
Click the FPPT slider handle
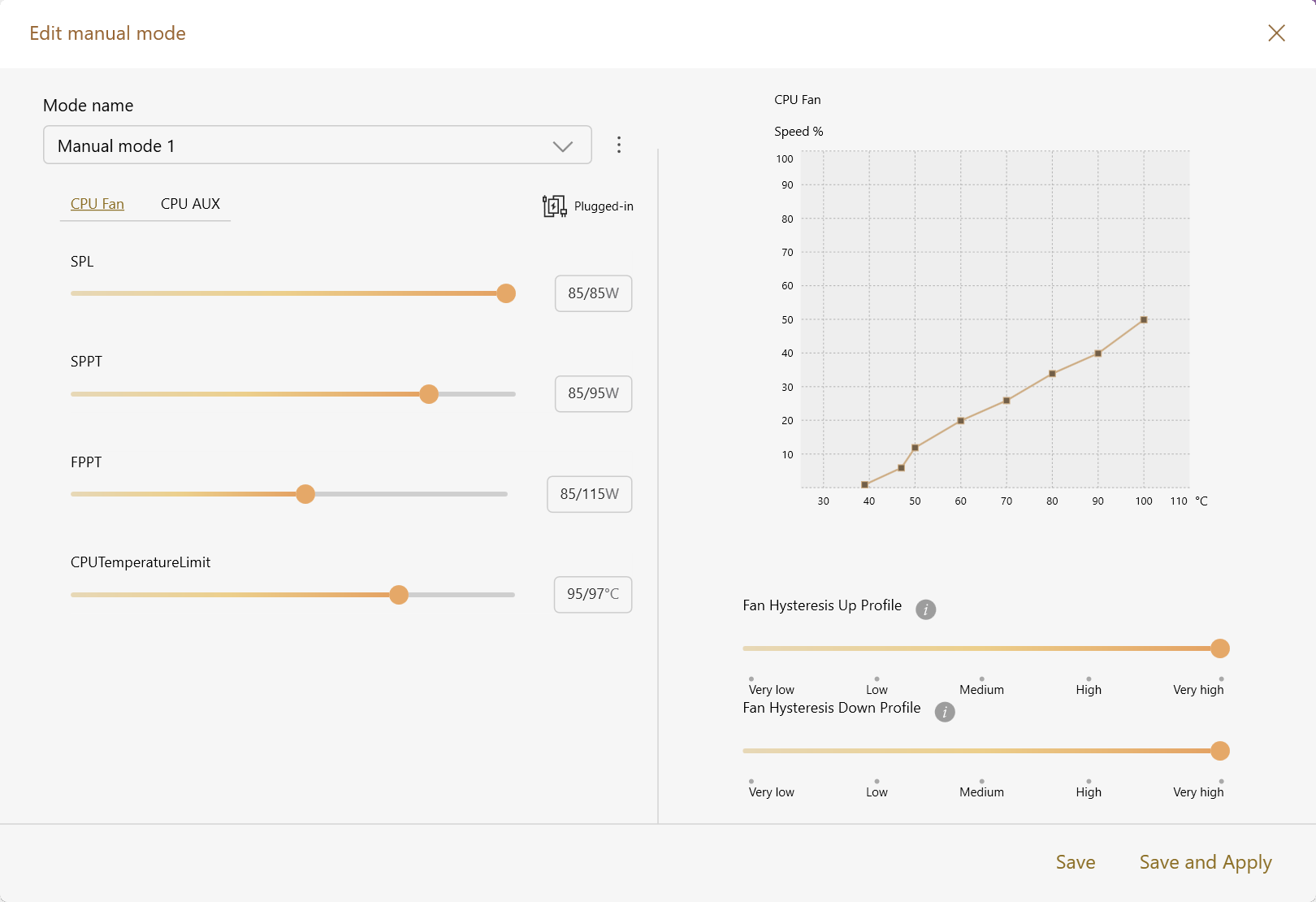pyautogui.click(x=305, y=494)
